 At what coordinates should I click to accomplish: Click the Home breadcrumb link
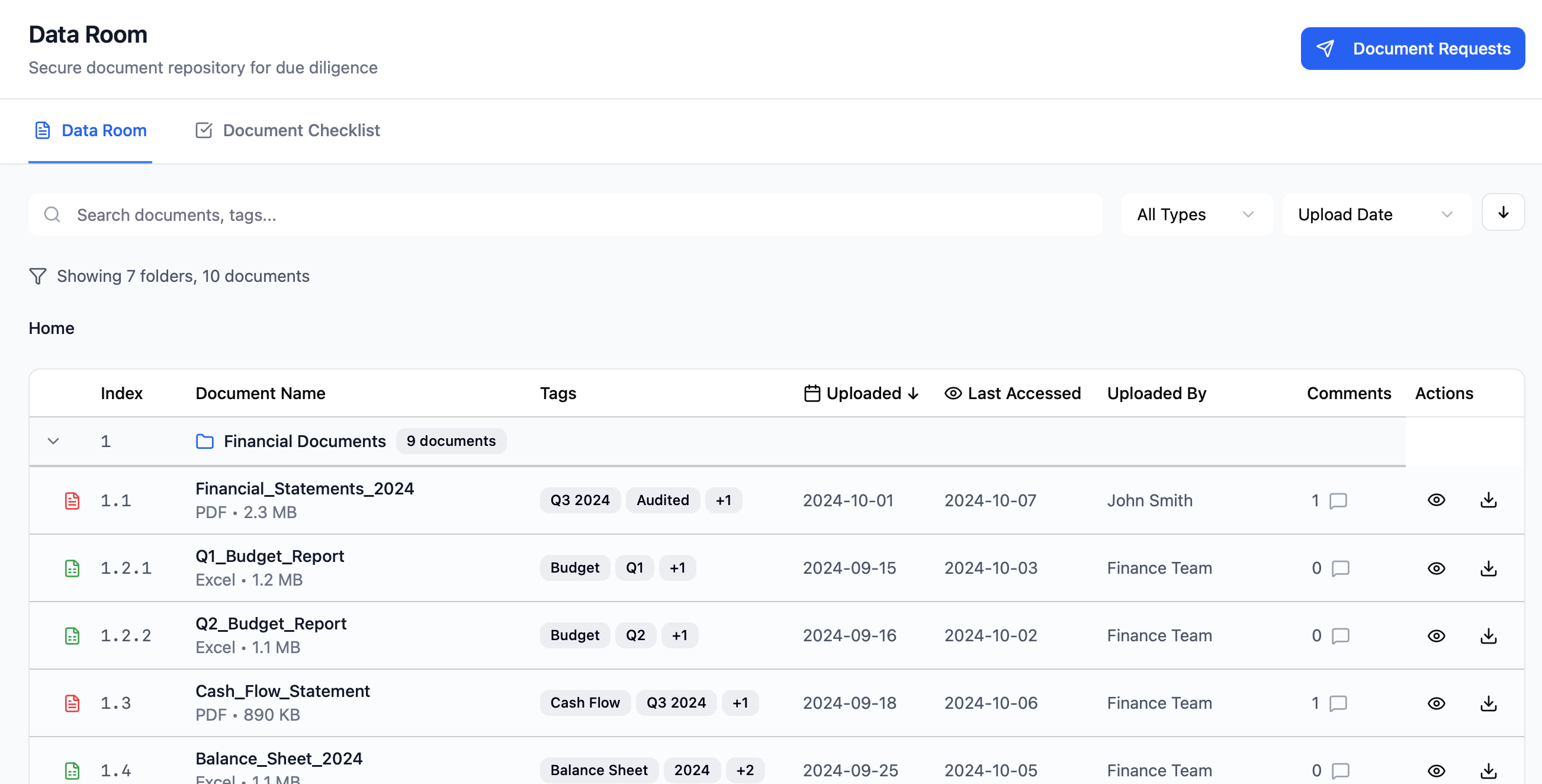click(52, 328)
